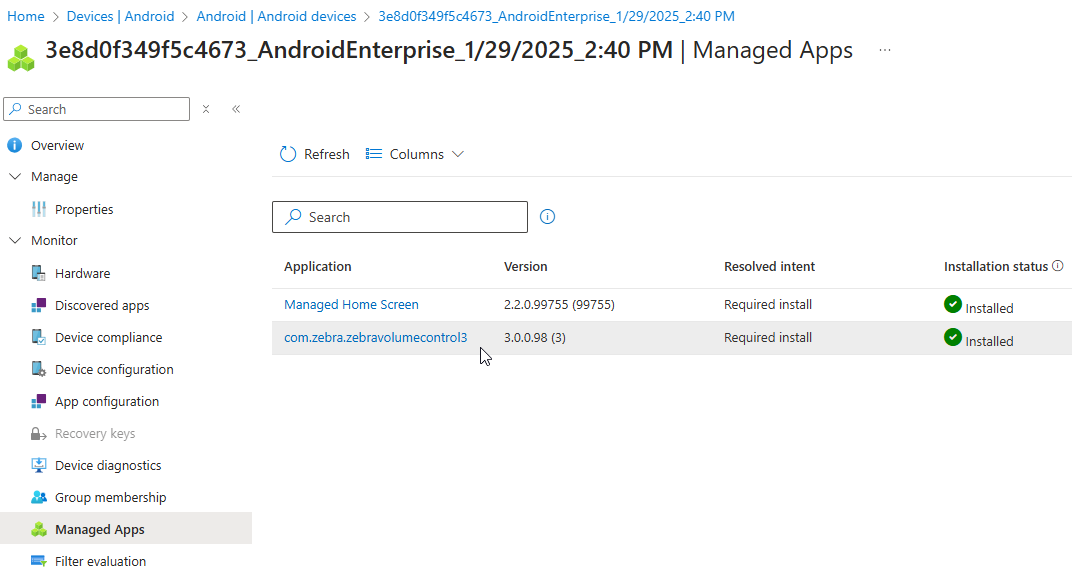Collapse the Monitor section
This screenshot has width=1072, height=581.
pyautogui.click(x=15, y=241)
